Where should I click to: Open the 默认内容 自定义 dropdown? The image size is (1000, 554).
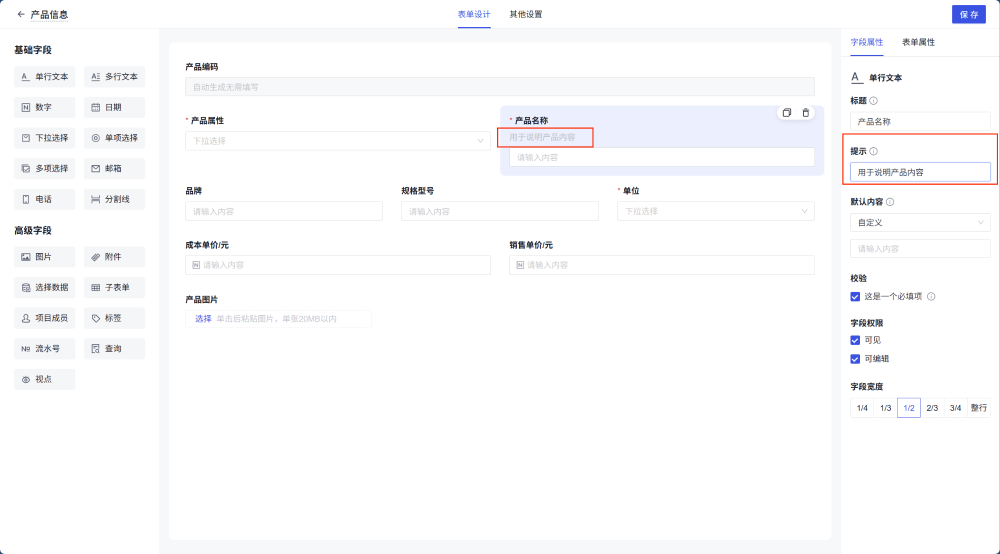[x=920, y=222]
